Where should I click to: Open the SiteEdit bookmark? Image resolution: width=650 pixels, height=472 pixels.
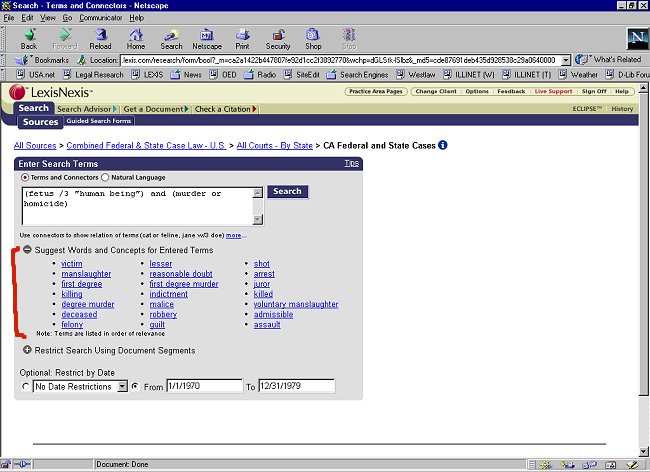pos(302,75)
